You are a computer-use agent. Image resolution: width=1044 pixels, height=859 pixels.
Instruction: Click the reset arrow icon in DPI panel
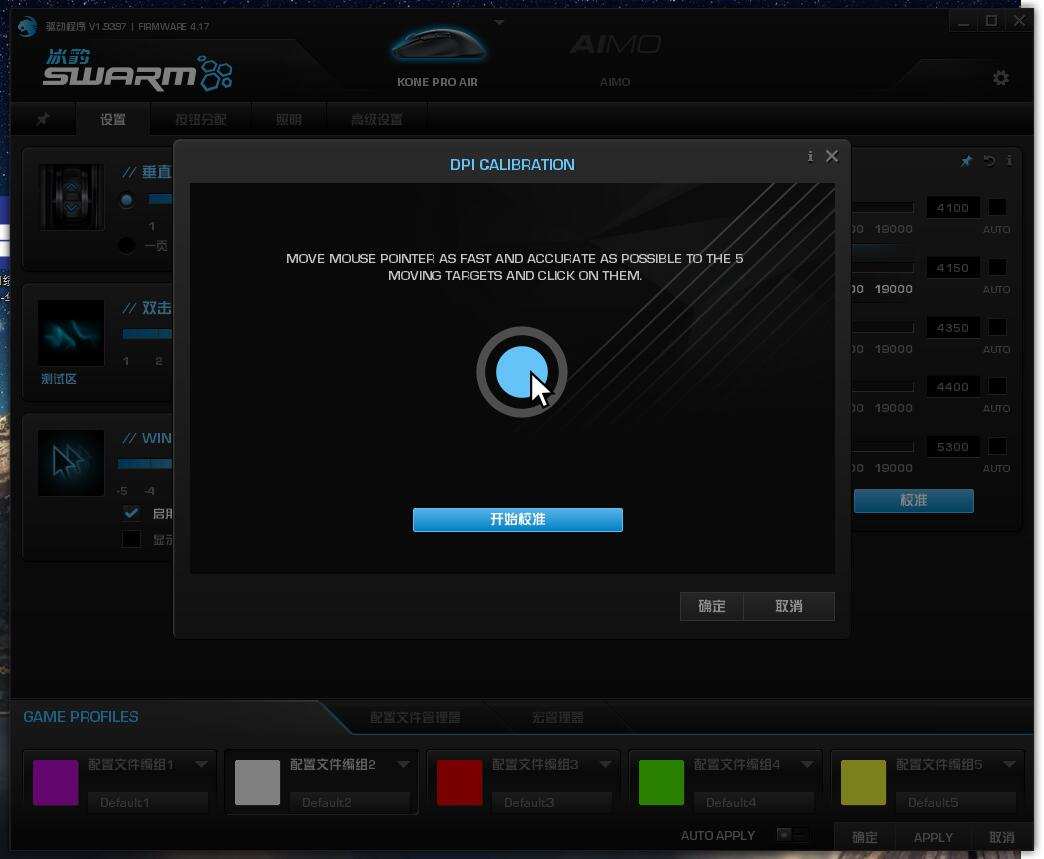[989, 160]
